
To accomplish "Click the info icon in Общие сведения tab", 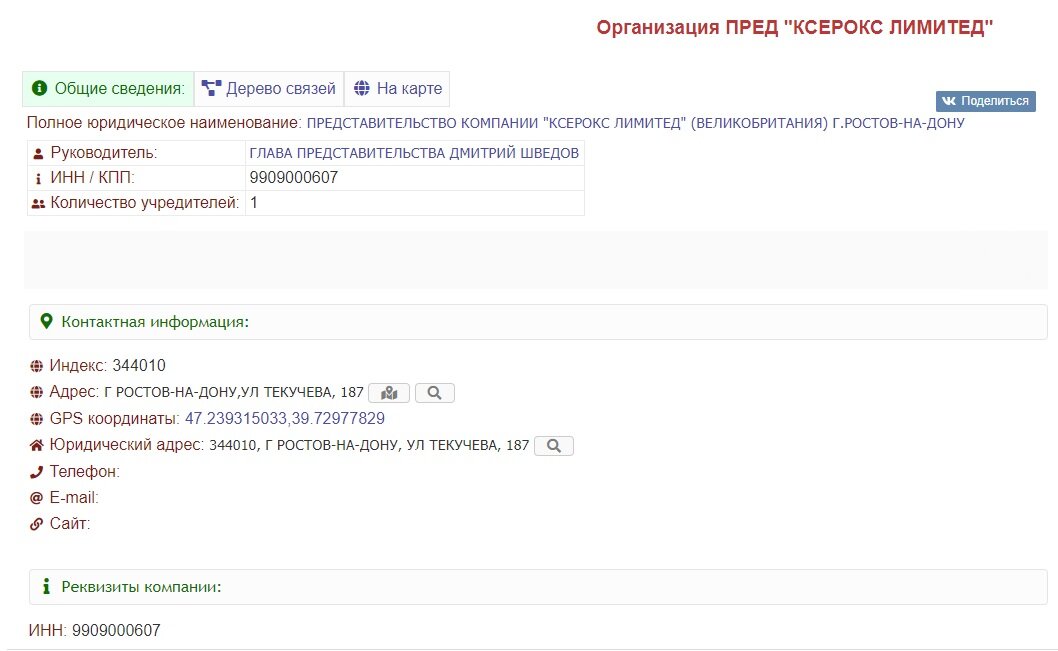I will pos(40,88).
